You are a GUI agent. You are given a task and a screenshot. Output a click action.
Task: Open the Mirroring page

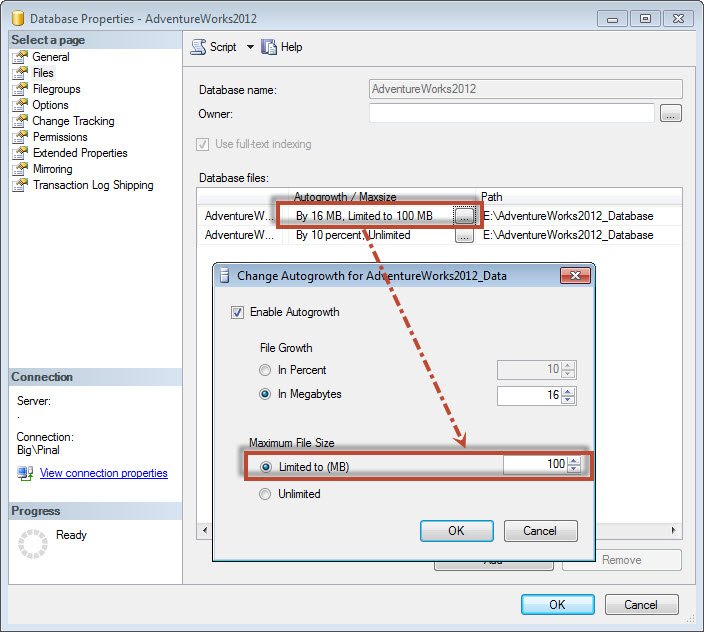coord(53,169)
